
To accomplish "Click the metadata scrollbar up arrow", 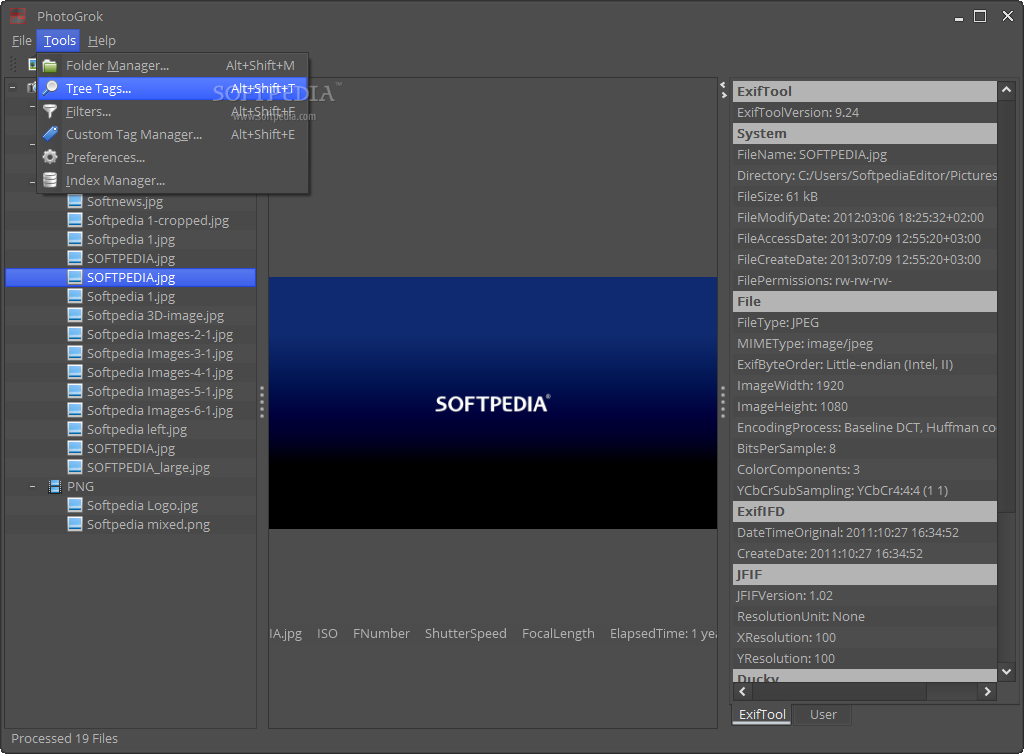I will (1006, 89).
